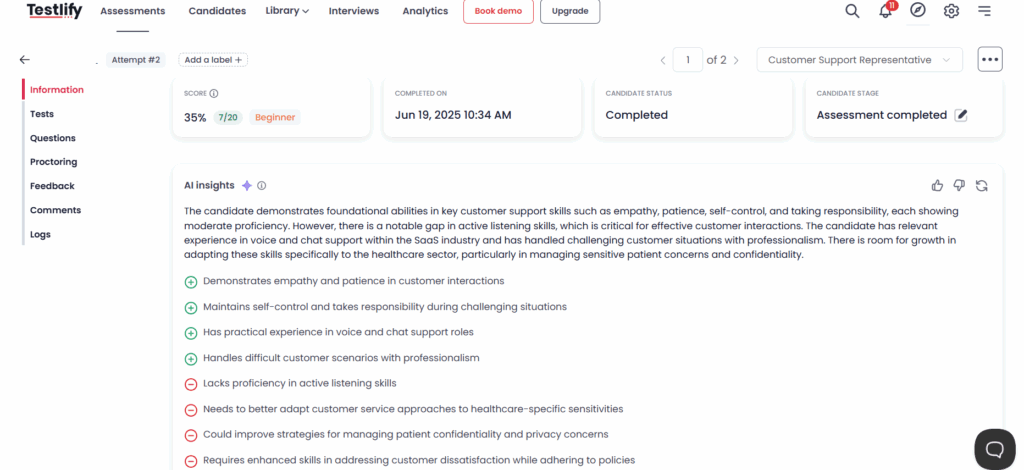
Task: Open the settings gear icon
Action: tap(952, 11)
